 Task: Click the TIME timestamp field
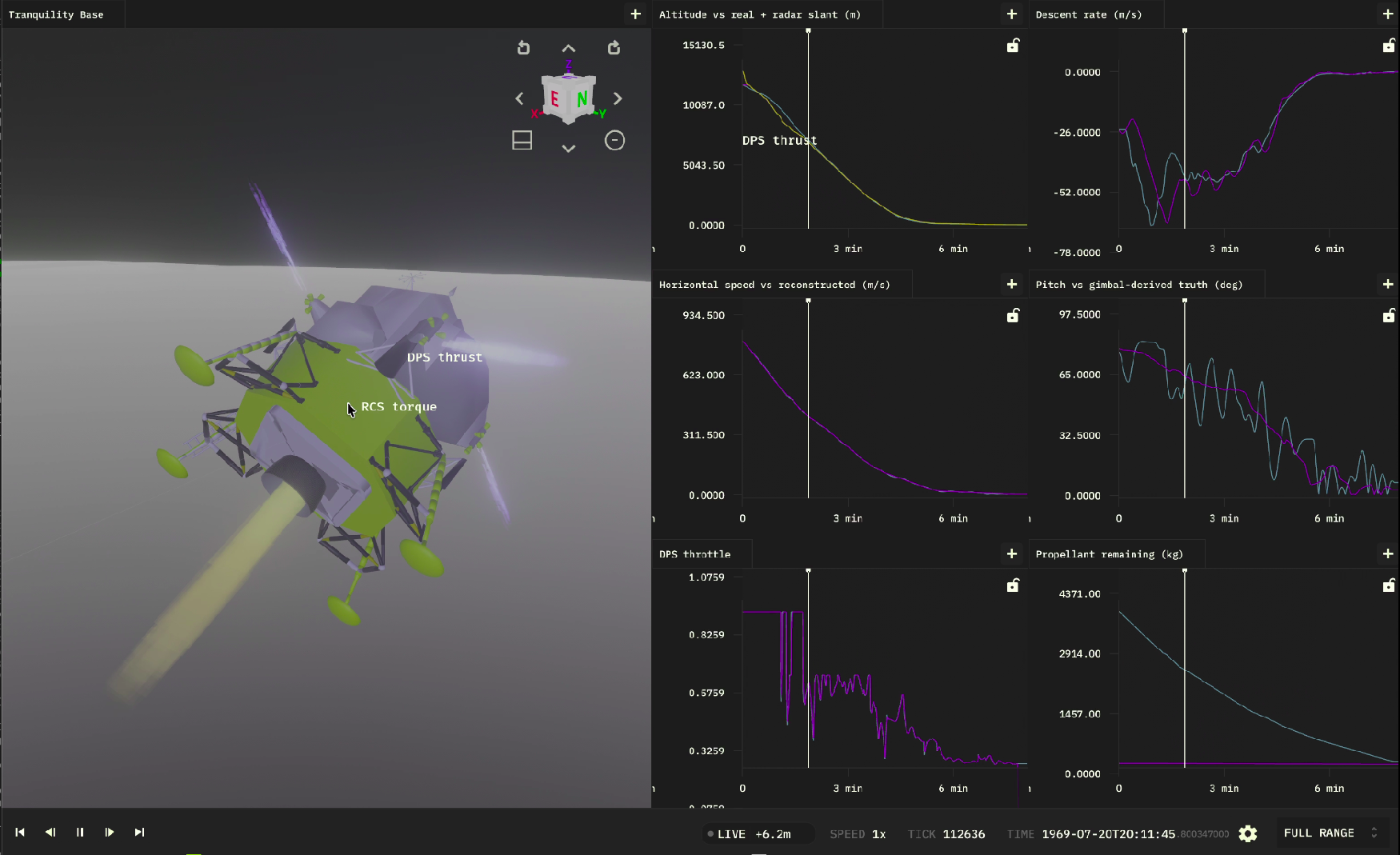pos(1118,834)
